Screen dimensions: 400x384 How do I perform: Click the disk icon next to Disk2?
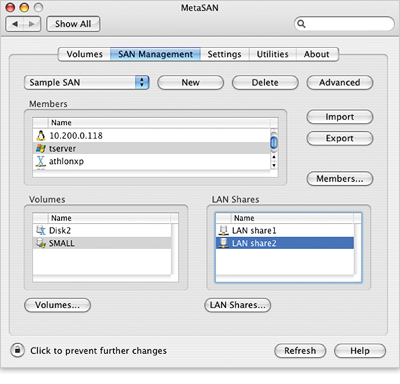41,230
